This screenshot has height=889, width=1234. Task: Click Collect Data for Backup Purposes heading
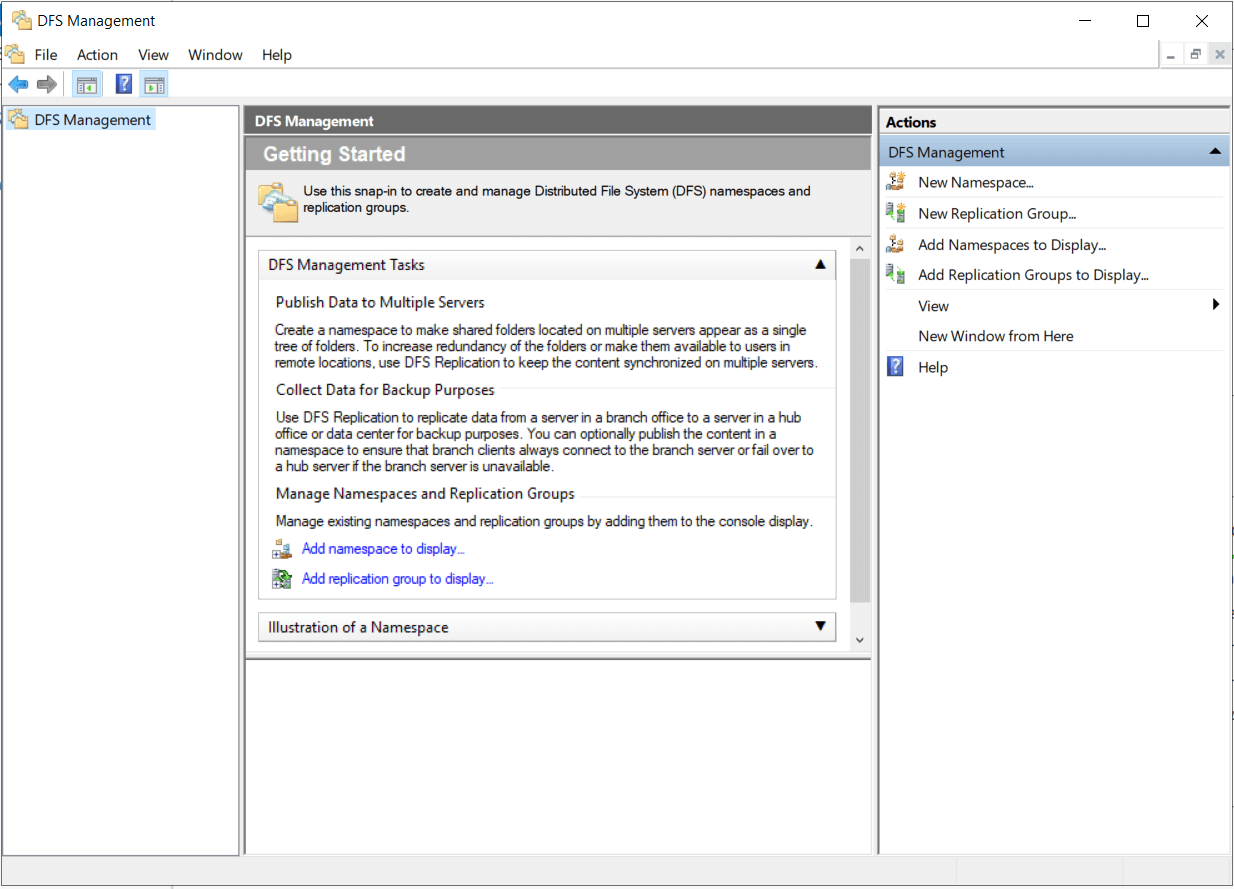385,390
